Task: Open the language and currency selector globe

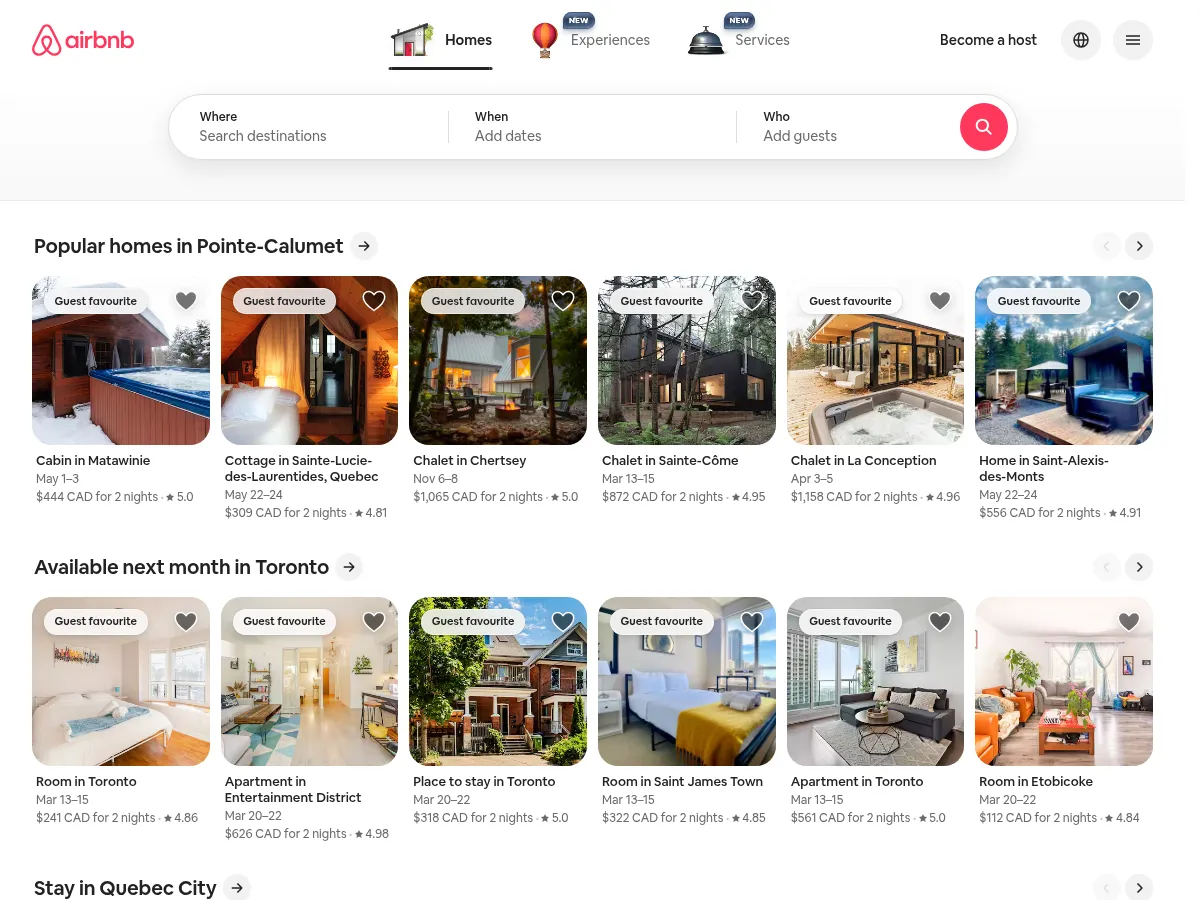Action: point(1081,40)
